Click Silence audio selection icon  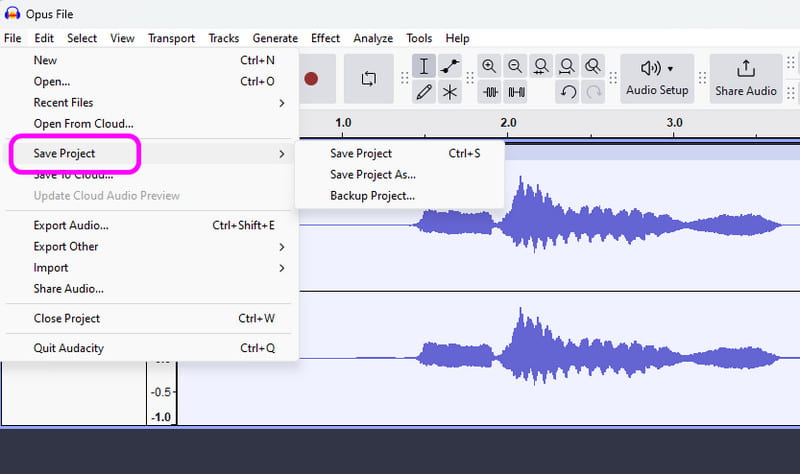[516, 92]
